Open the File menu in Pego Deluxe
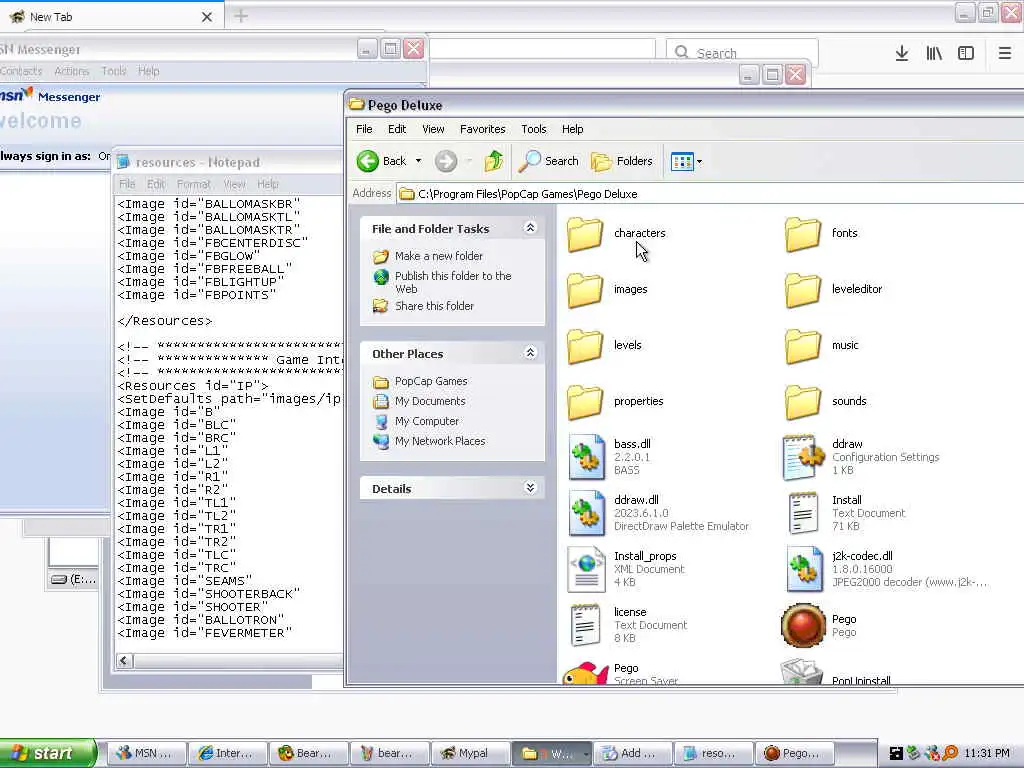The image size is (1024, 768). 364,129
